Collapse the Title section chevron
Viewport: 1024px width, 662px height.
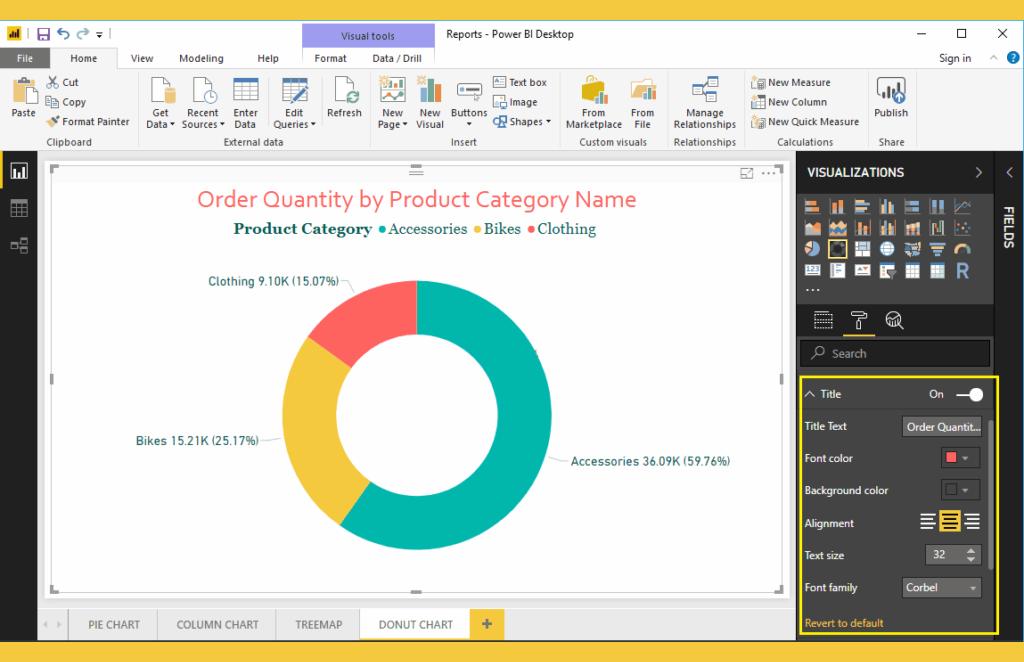point(810,394)
